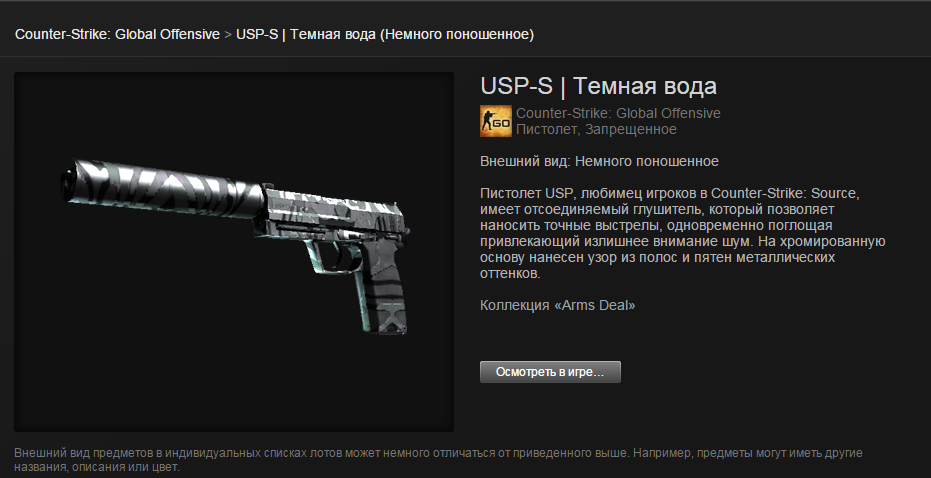Viewport: 931px width, 478px height.
Task: Click the Пистолет USP description paragraph
Action: click(683, 233)
